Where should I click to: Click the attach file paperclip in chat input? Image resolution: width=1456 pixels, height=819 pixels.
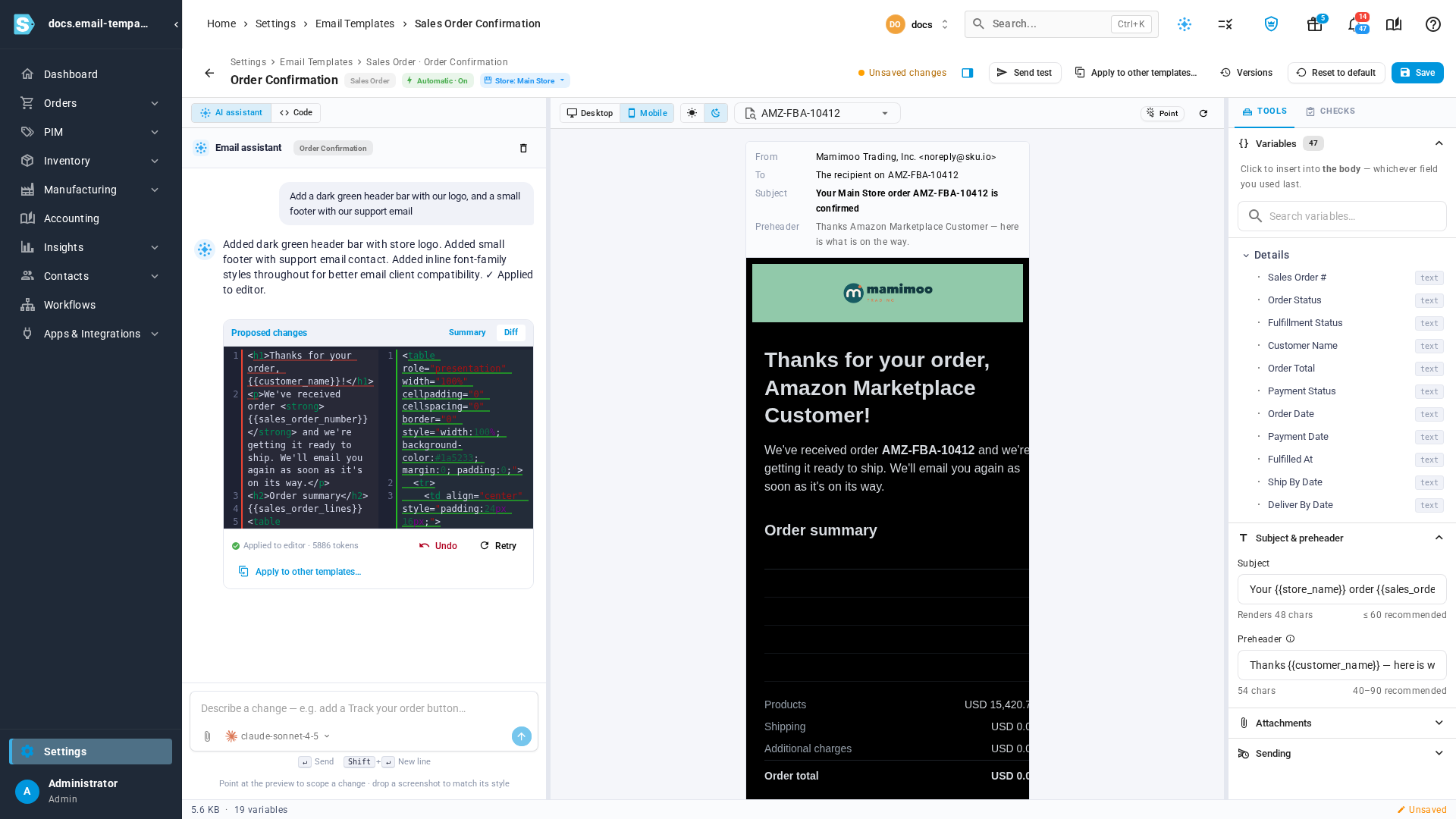pos(207,736)
